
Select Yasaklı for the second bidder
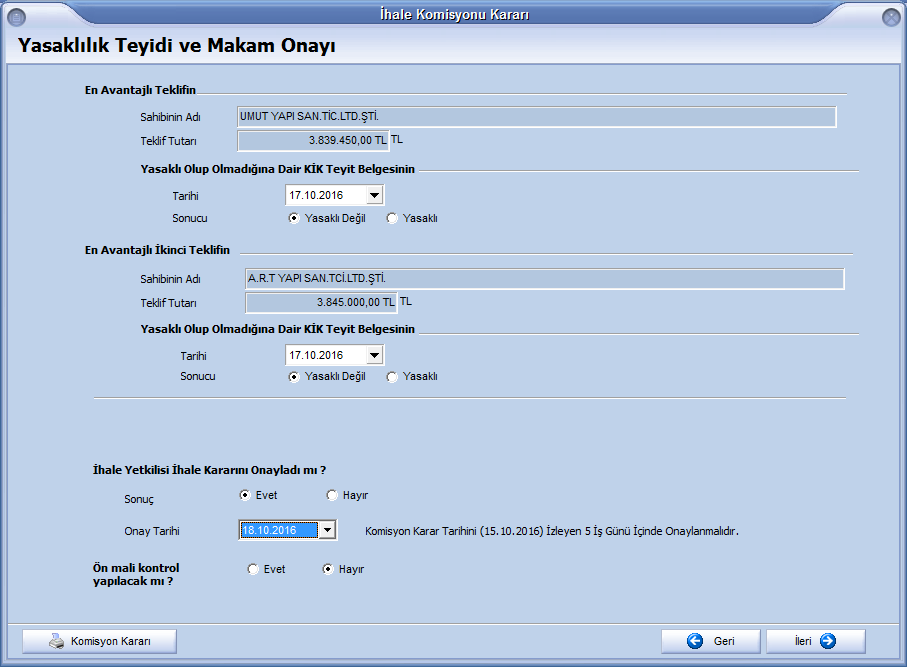tap(392, 377)
